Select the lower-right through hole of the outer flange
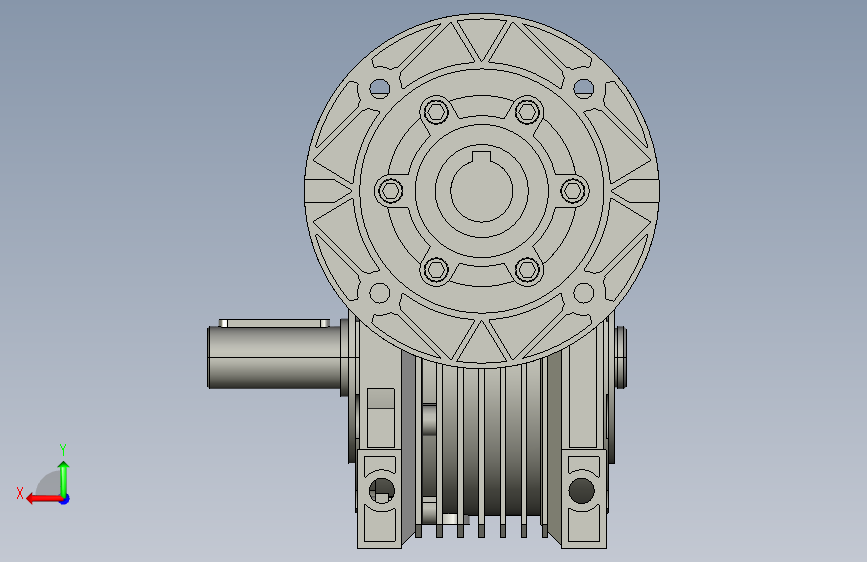This screenshot has width=867, height=562. pyautogui.click(x=584, y=293)
